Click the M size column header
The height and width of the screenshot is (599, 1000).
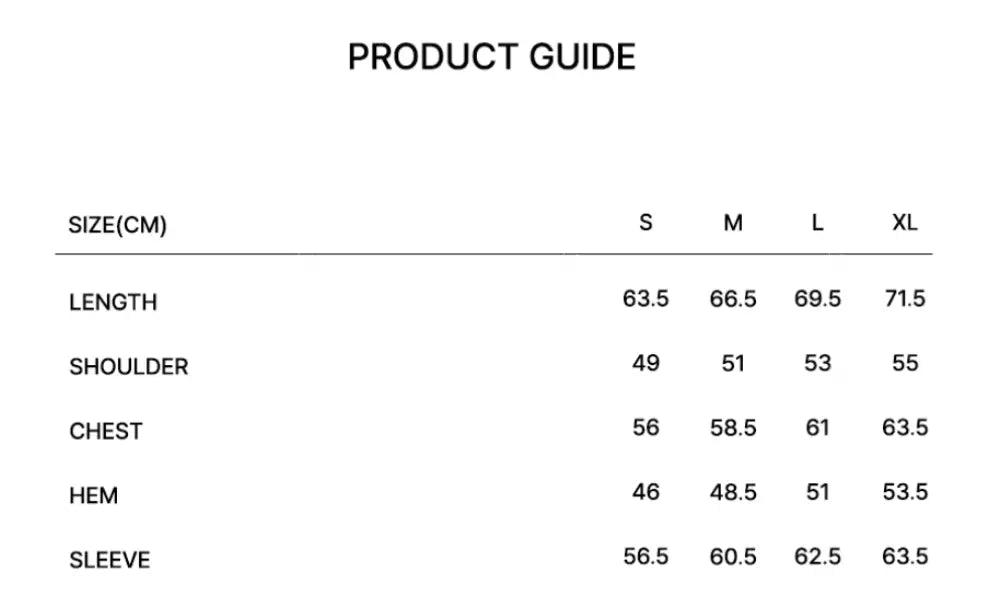(733, 223)
